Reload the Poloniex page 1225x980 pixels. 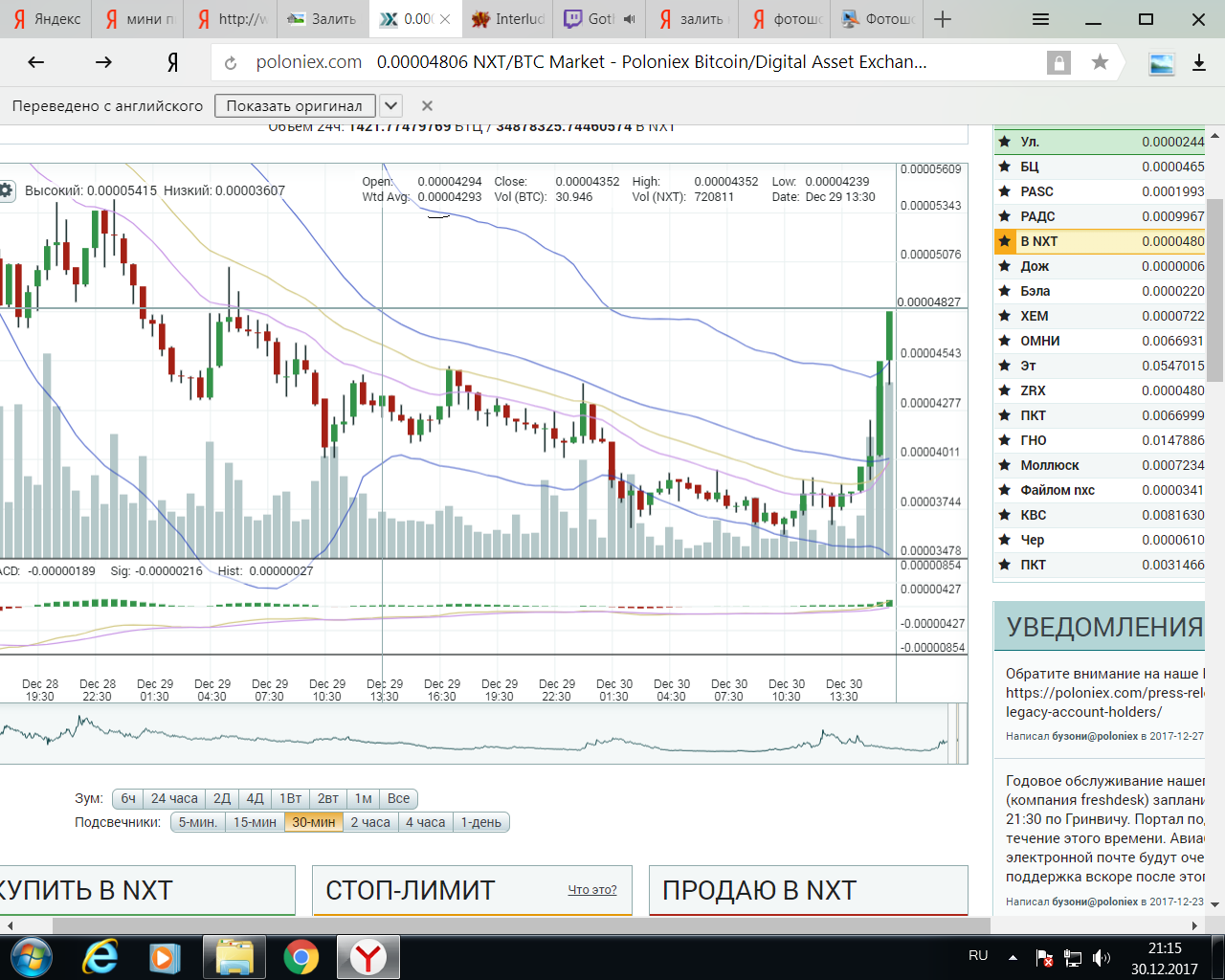pyautogui.click(x=231, y=63)
